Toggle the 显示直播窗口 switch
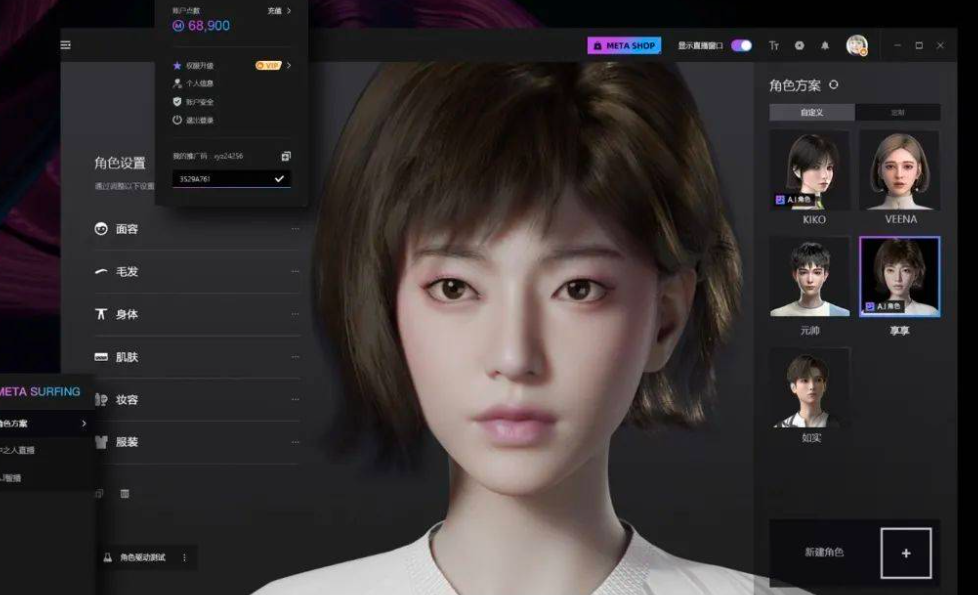The width and height of the screenshot is (978, 595). tap(741, 46)
